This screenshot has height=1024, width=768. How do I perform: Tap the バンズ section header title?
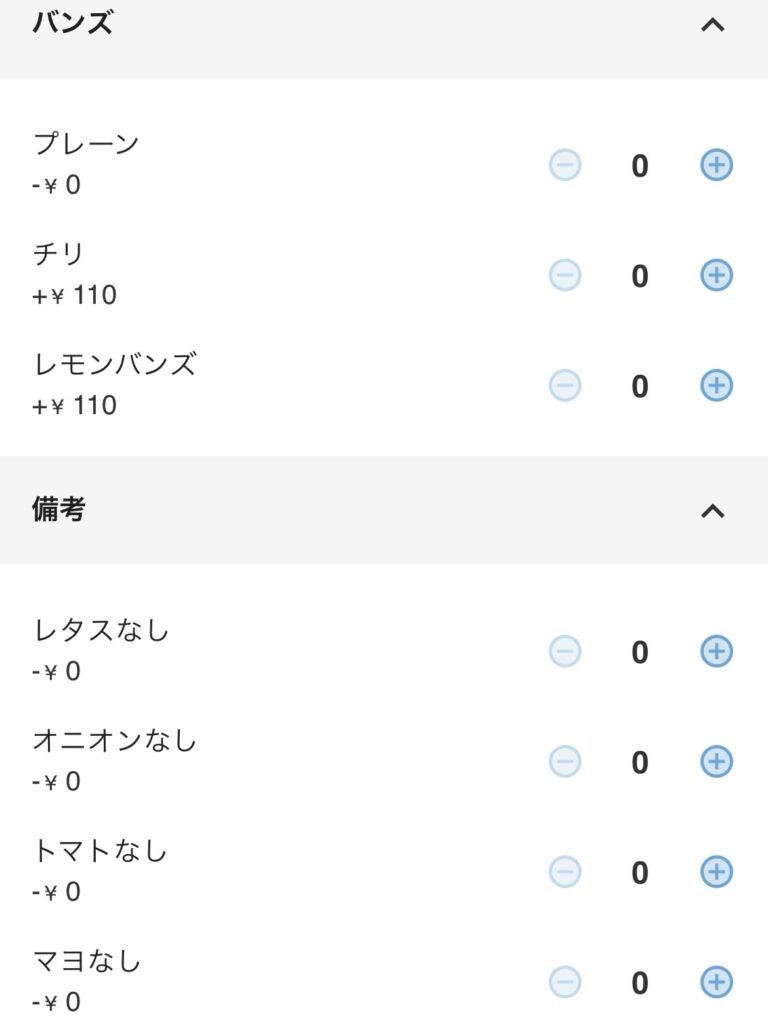[x=72, y=23]
